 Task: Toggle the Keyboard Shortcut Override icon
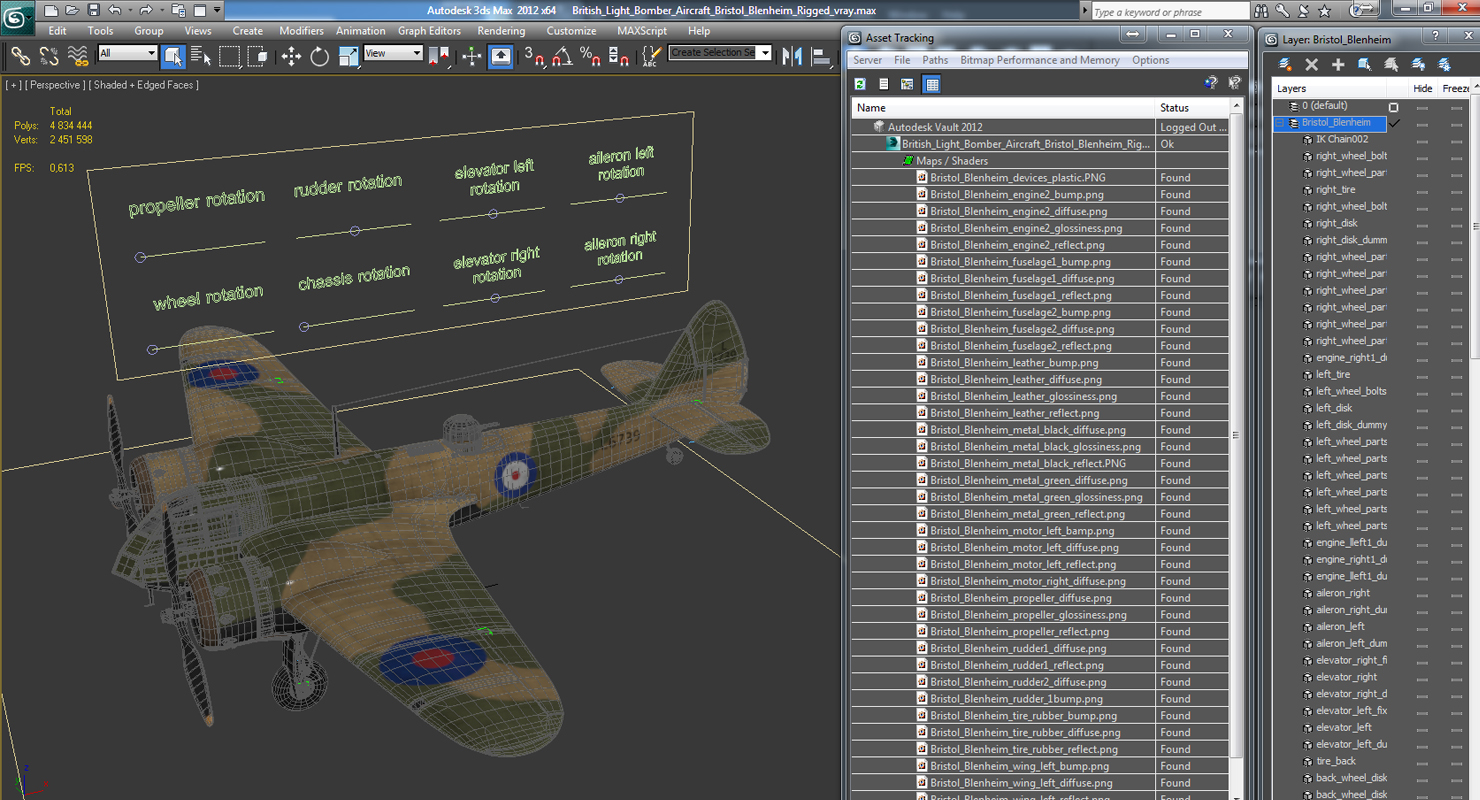tap(501, 56)
